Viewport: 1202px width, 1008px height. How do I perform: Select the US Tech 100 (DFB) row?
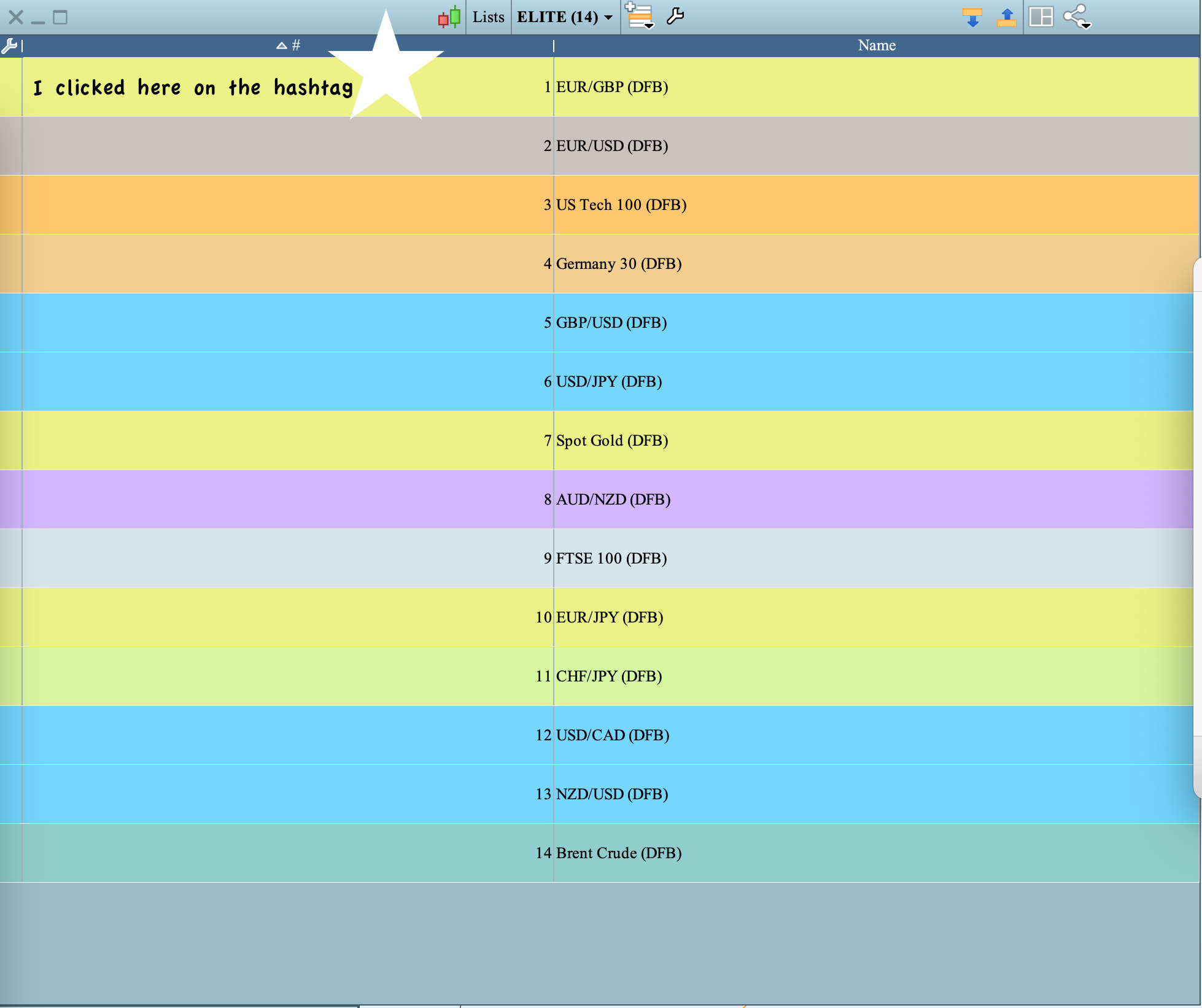point(621,205)
